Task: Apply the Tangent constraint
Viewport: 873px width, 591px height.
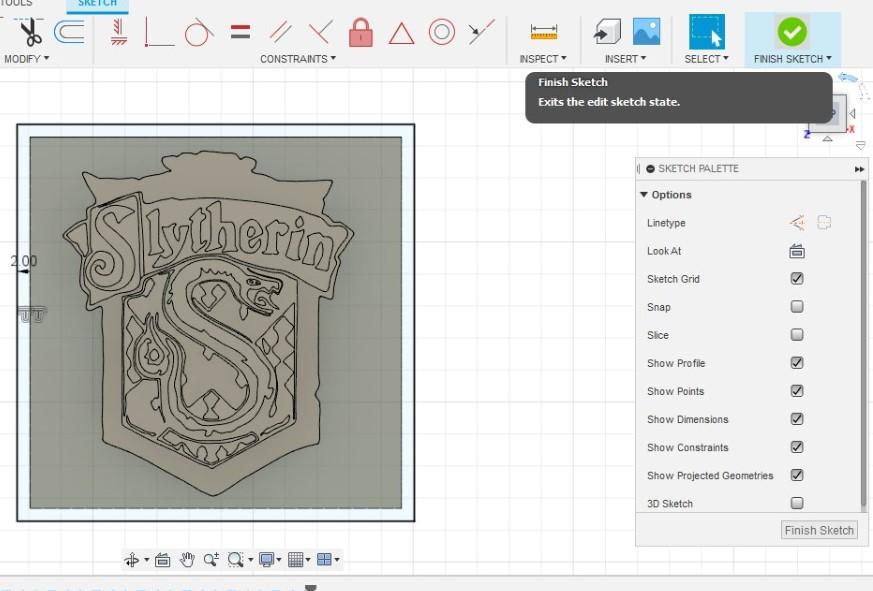Action: coord(199,32)
